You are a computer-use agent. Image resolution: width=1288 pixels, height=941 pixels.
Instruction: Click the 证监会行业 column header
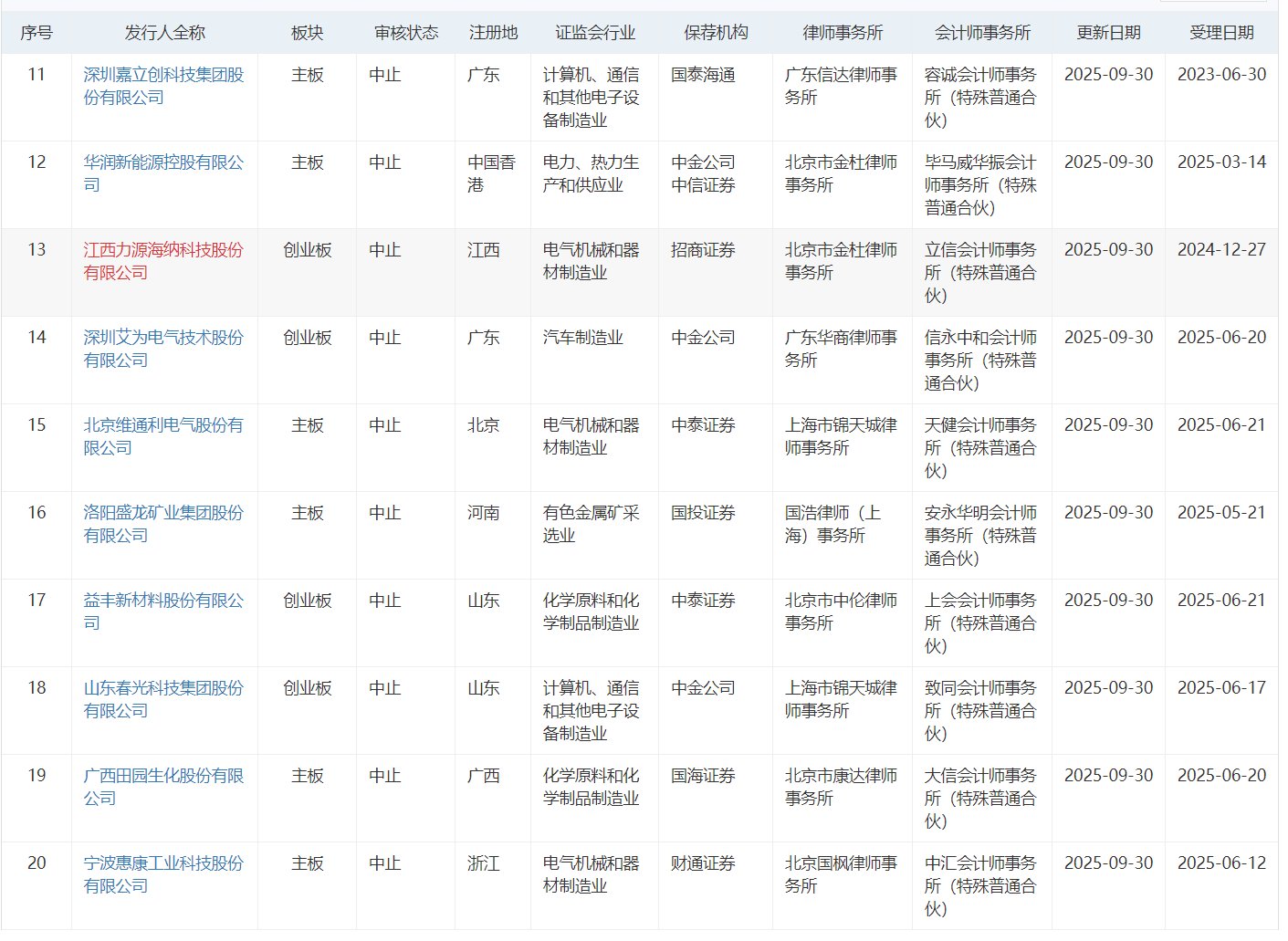tap(595, 33)
